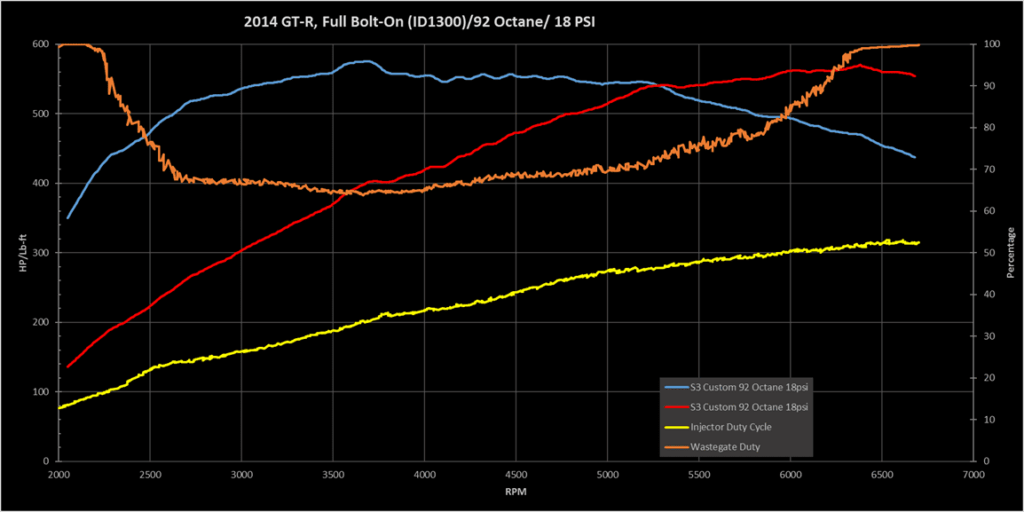Screen dimensions: 1024x512
Task: Click the 2500 tick on the RPM axis
Action: 150,474
